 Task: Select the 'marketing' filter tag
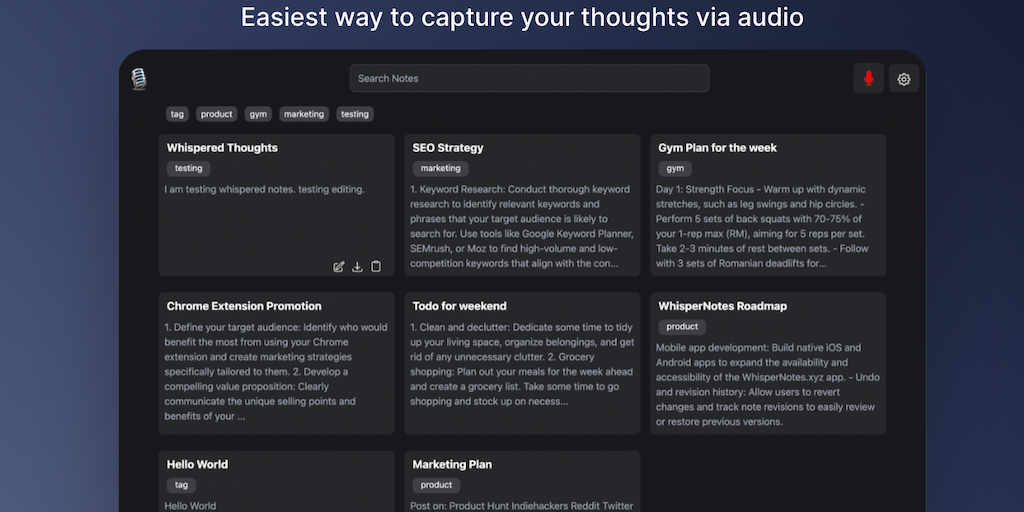point(304,114)
